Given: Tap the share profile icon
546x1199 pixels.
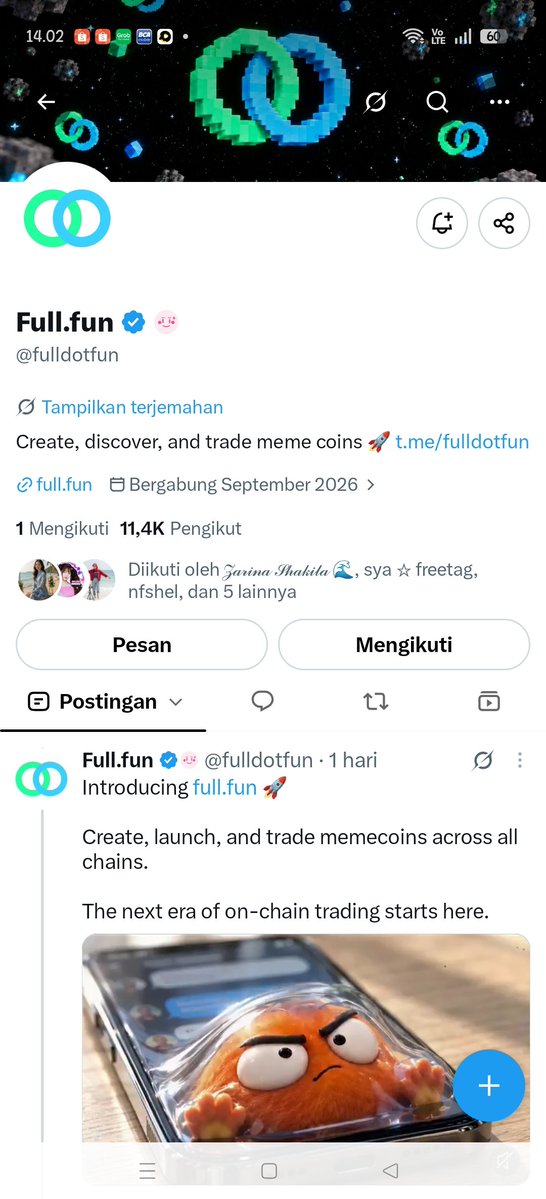Looking at the screenshot, I should coord(504,223).
